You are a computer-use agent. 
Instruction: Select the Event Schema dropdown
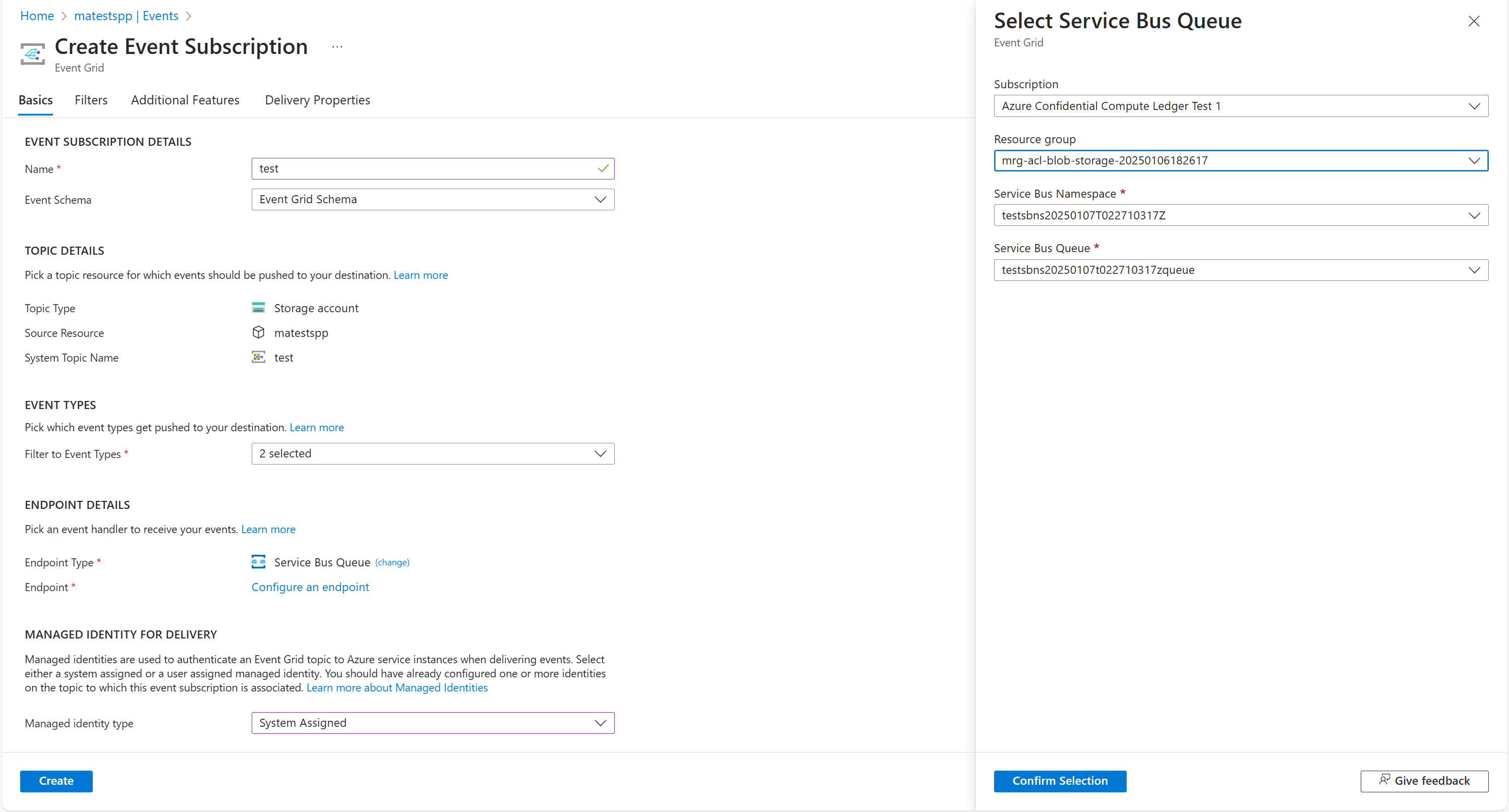point(432,199)
